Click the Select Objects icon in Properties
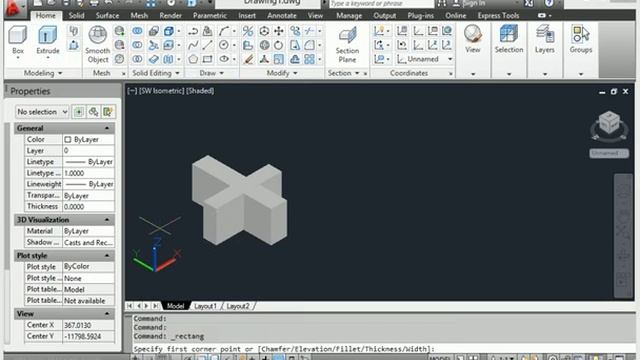The image size is (640, 360). (x=93, y=111)
